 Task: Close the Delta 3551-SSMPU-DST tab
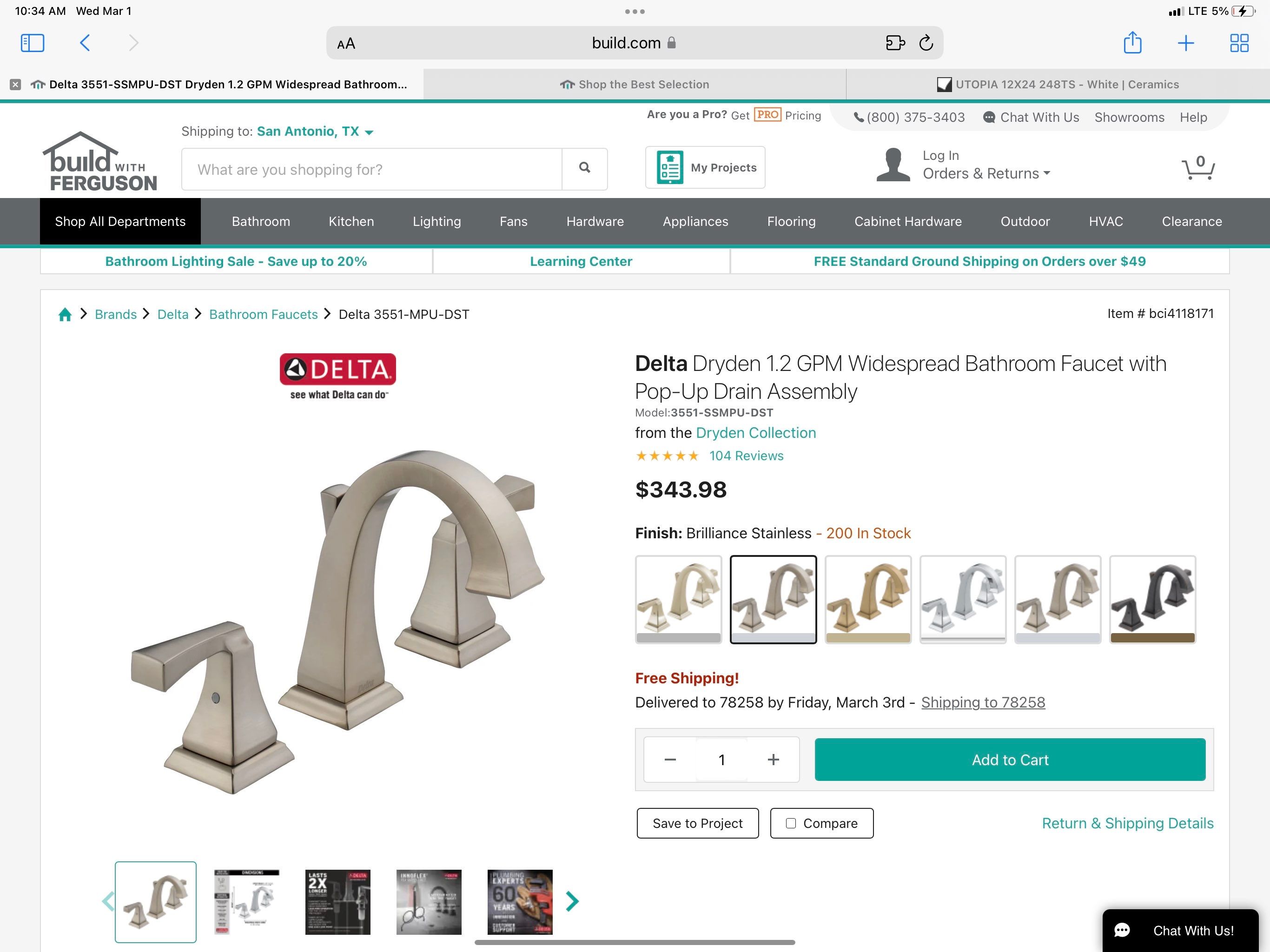tap(15, 85)
